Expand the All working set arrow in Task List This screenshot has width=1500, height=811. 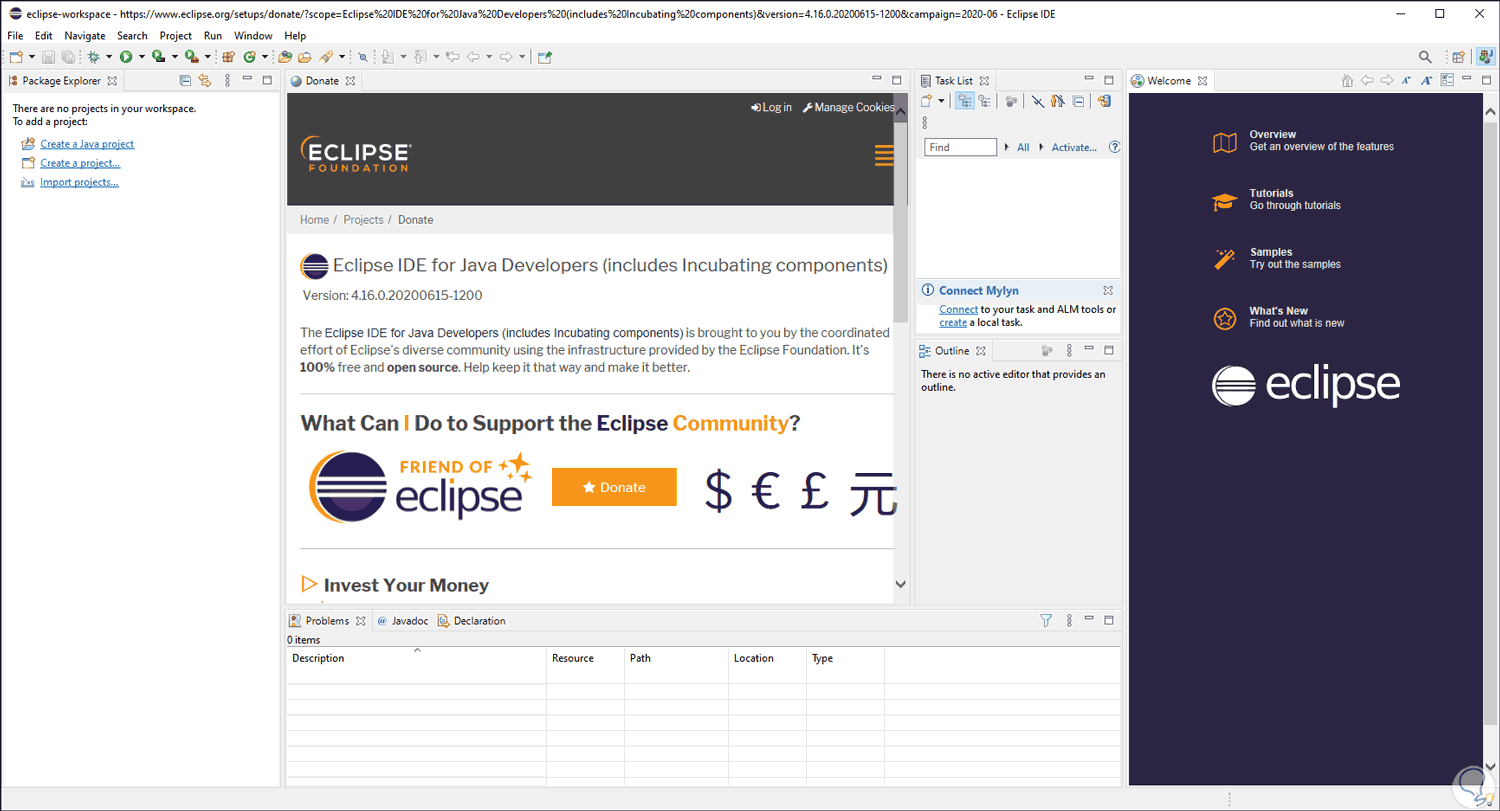tap(1007, 147)
